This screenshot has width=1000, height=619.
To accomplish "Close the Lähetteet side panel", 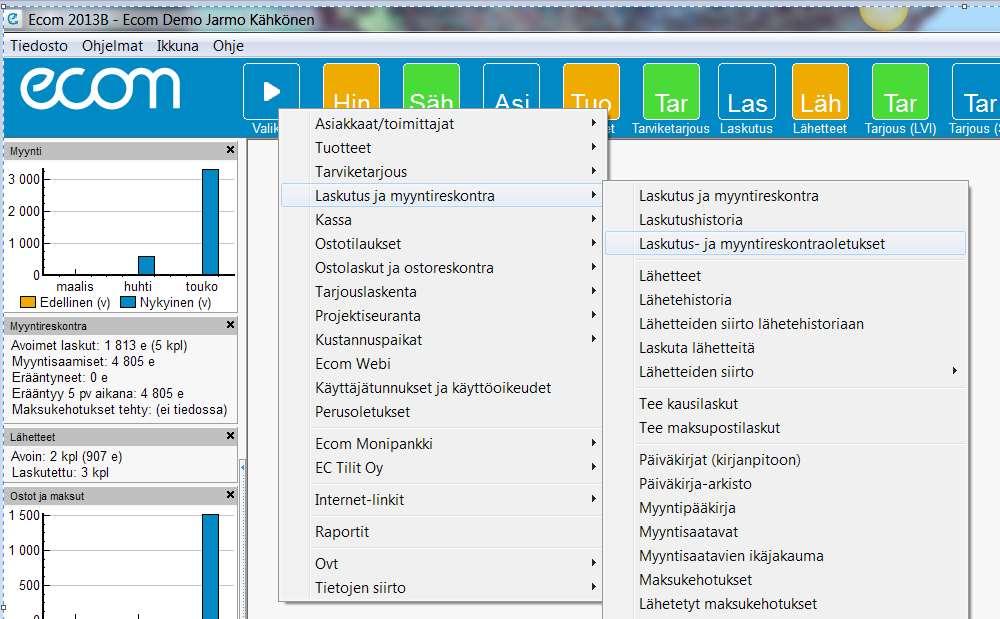I will pos(230,436).
